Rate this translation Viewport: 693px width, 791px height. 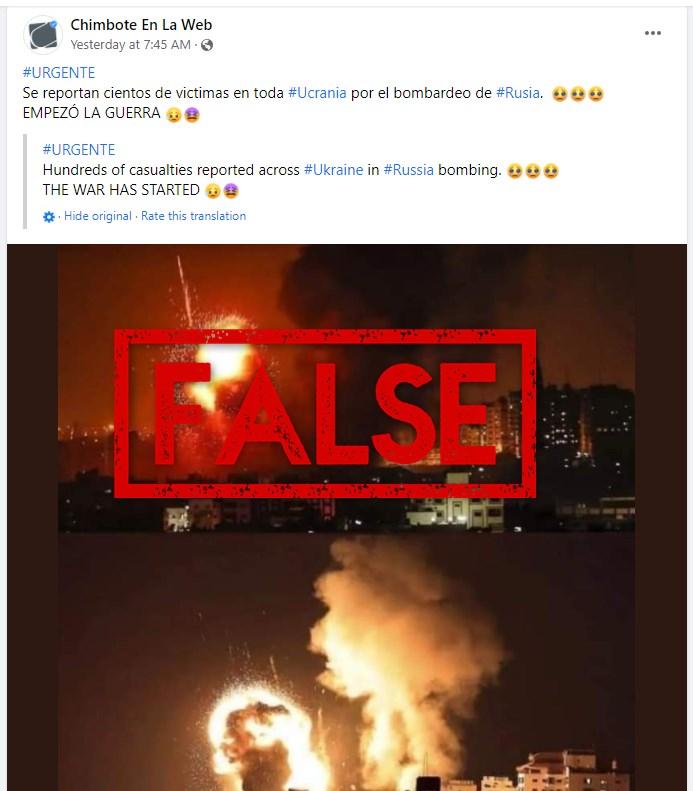coord(194,216)
